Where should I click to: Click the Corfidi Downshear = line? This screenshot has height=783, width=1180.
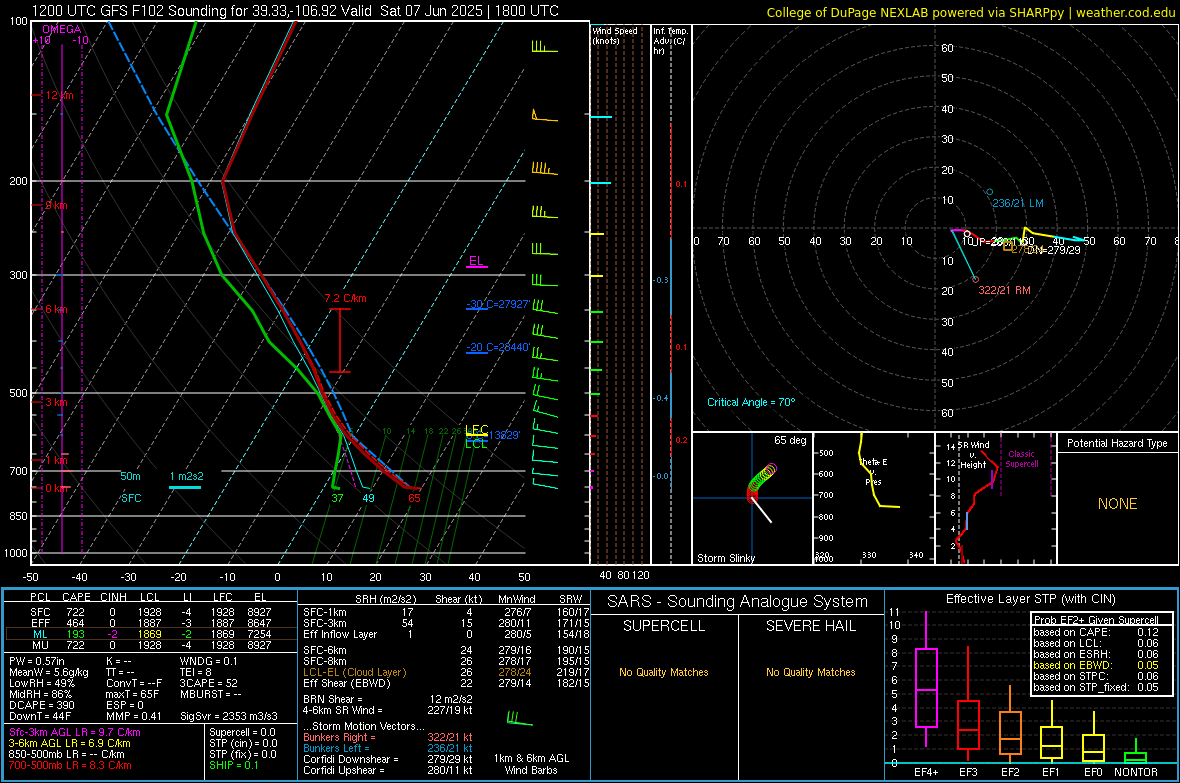click(388, 759)
